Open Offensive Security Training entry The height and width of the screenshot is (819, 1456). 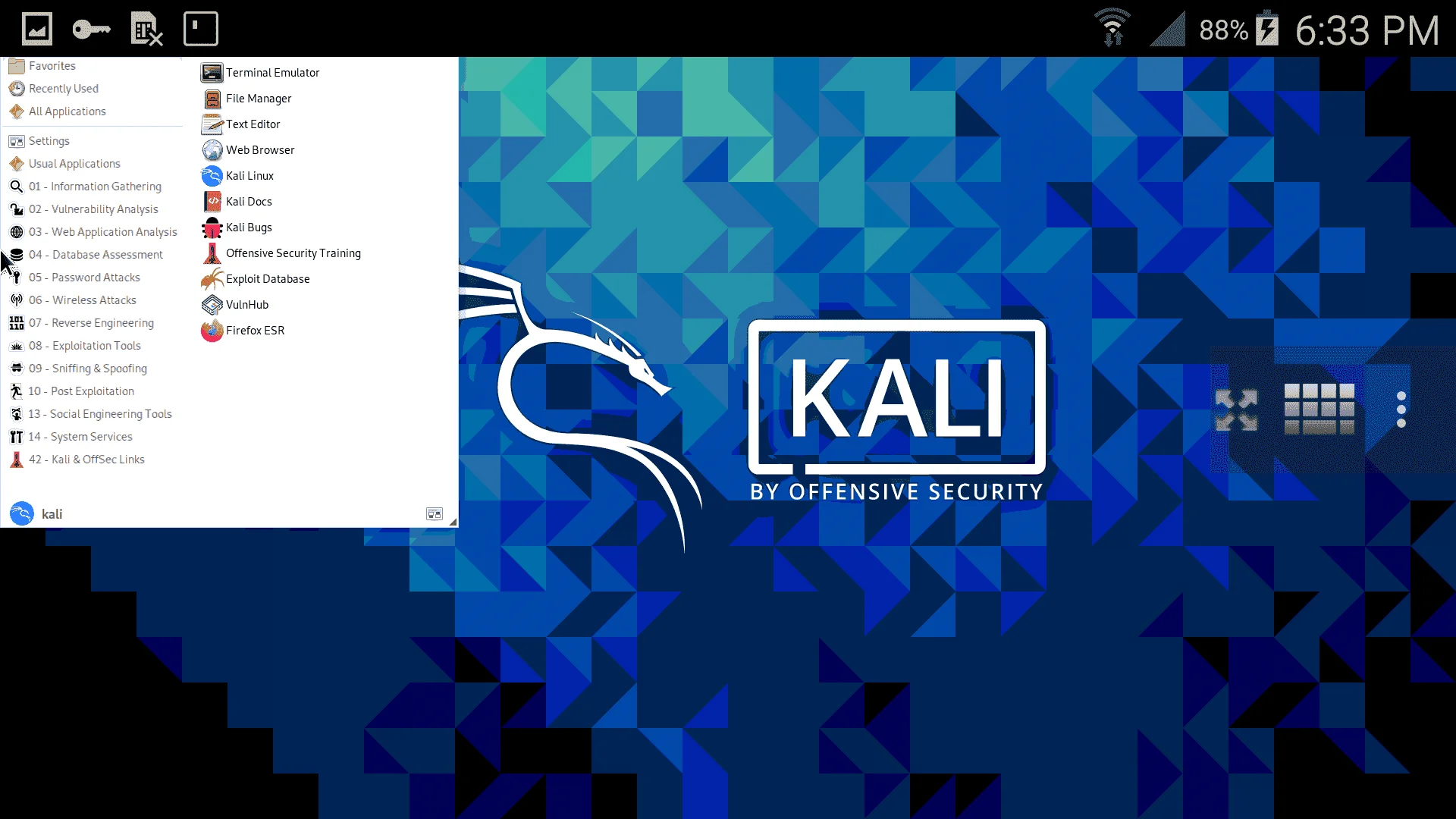click(281, 253)
